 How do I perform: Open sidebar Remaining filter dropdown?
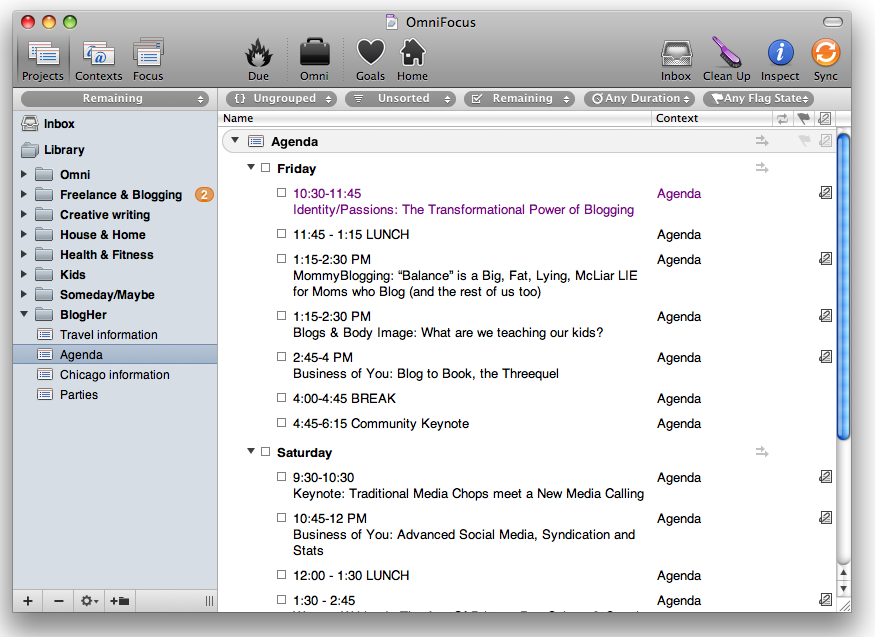click(114, 99)
